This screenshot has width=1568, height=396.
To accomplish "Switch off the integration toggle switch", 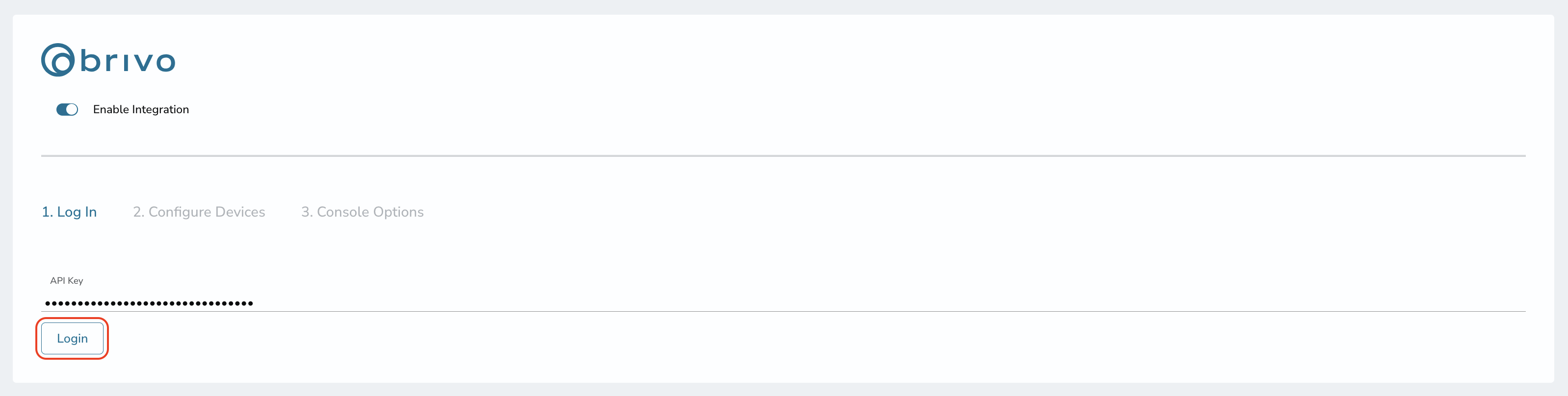I will pyautogui.click(x=67, y=109).
